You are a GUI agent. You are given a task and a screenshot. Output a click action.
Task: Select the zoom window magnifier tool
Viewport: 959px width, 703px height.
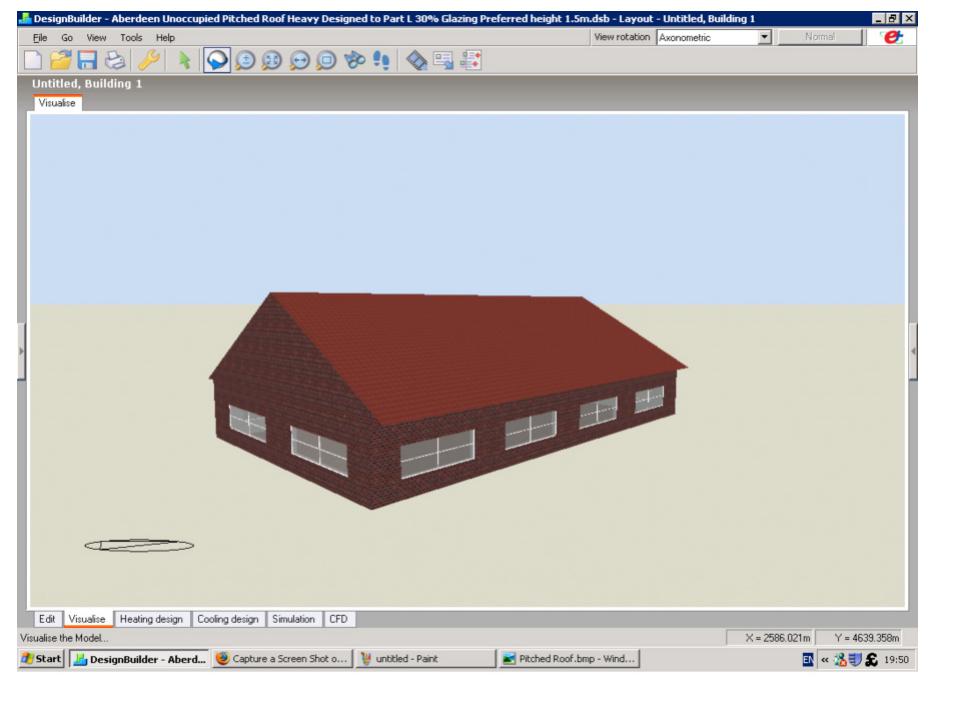pos(327,61)
